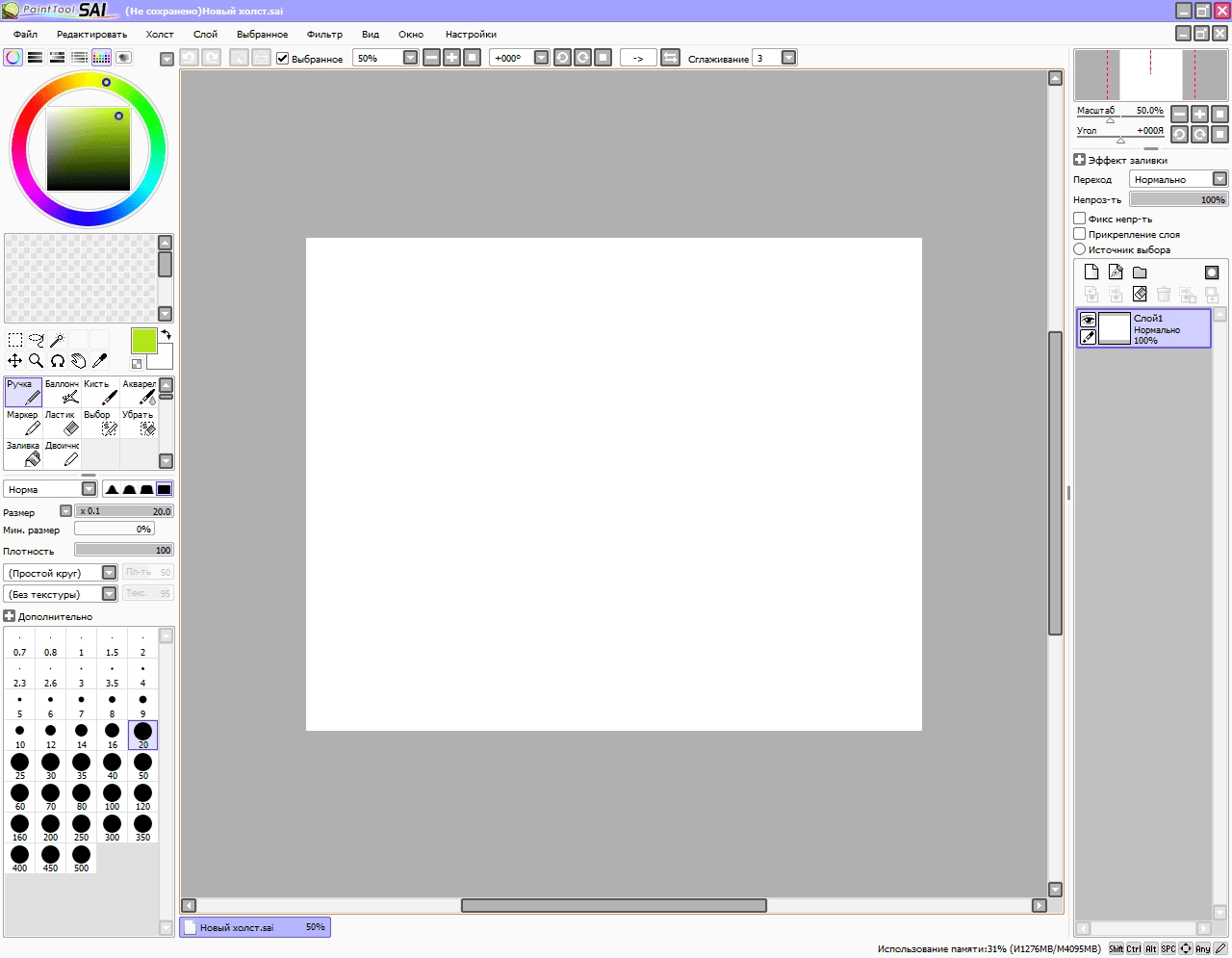Choose the Двоичн binary pen tool
Viewport: 1232px width, 958px height.
[x=62, y=453]
